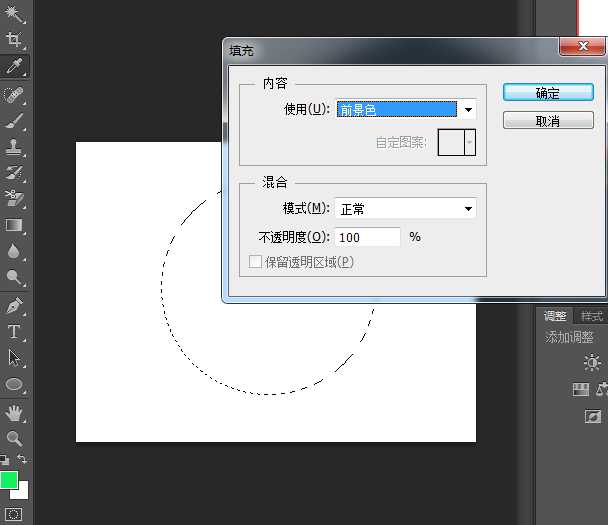Select the Blur tool

tap(14, 251)
